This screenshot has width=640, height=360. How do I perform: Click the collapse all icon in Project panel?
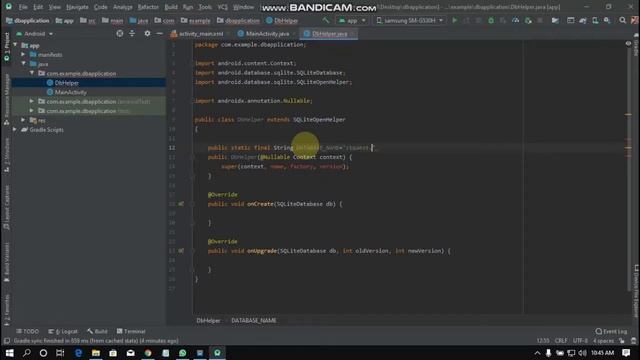[x=132, y=33]
